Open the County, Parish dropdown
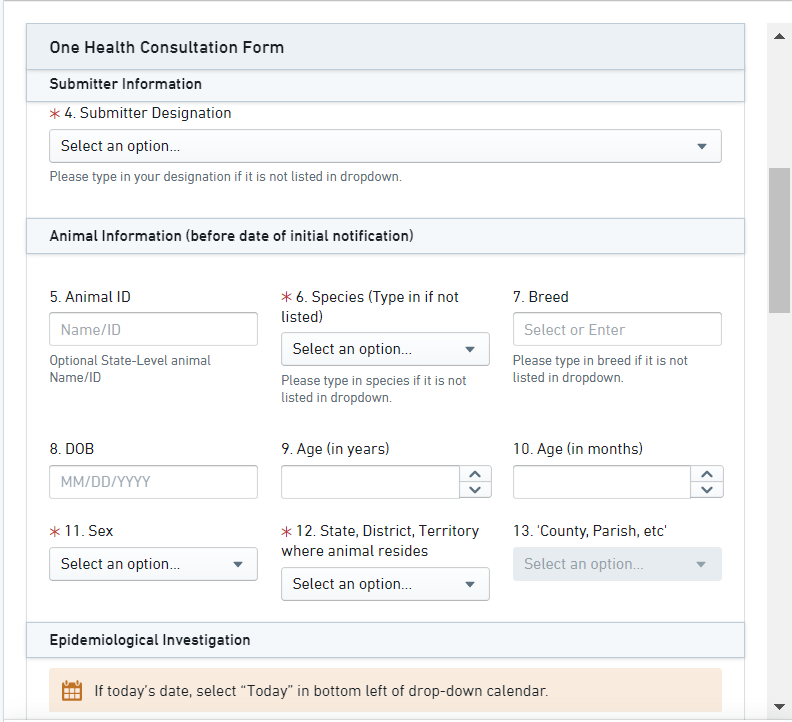 coord(617,564)
